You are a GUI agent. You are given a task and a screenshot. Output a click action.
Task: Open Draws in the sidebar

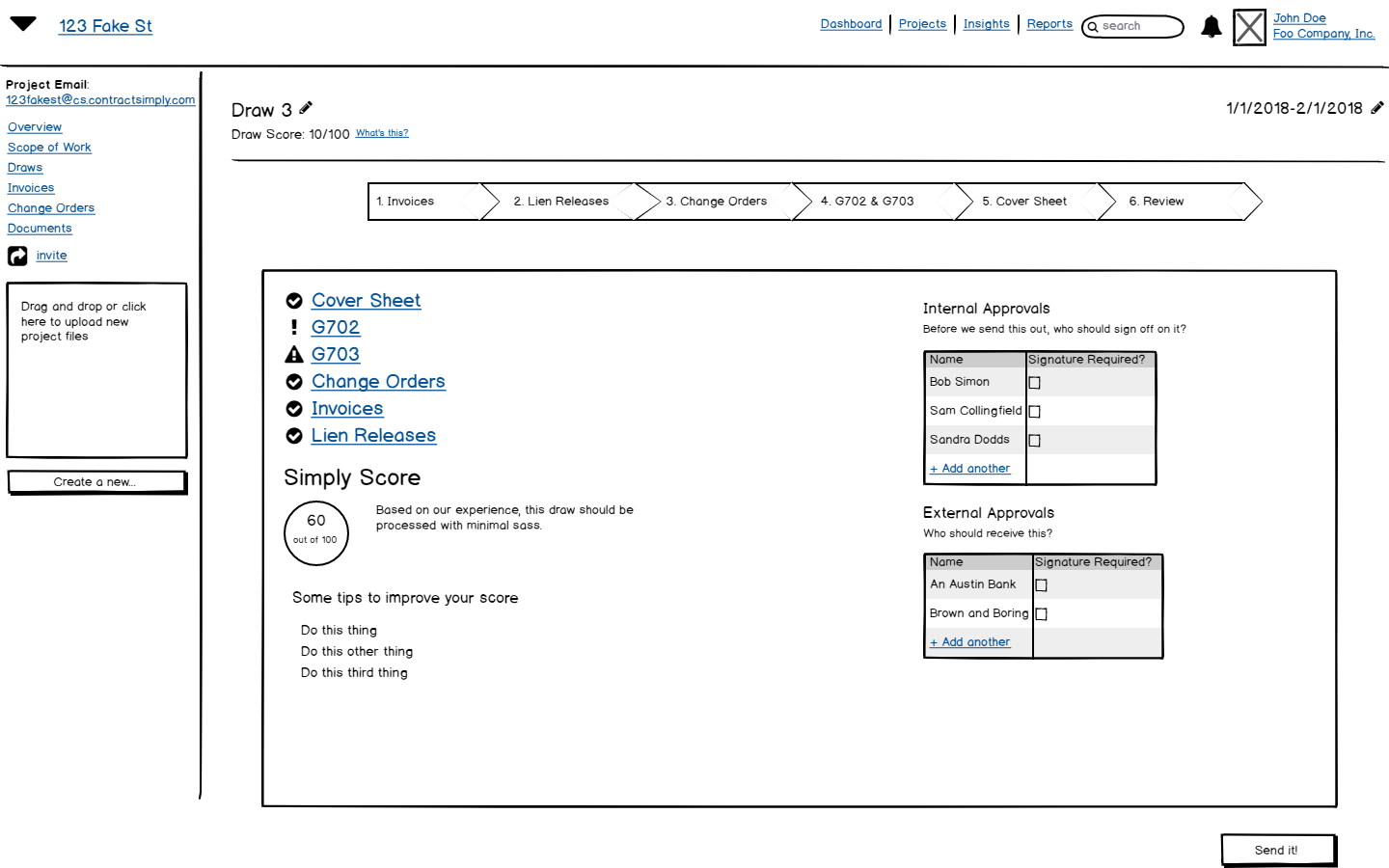25,168
